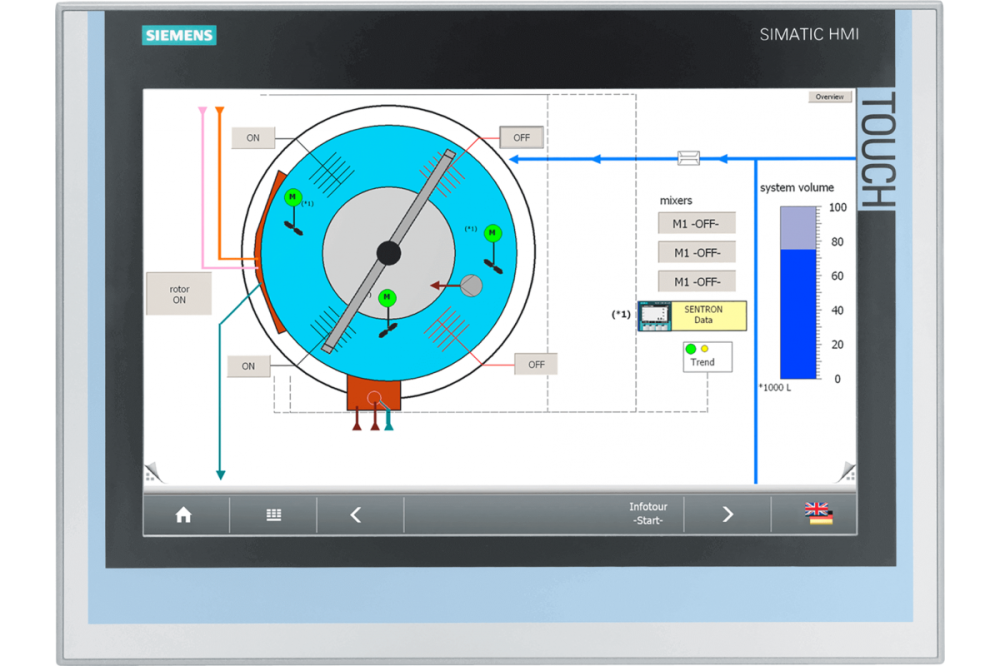Go to next page with right chevron

(x=727, y=515)
